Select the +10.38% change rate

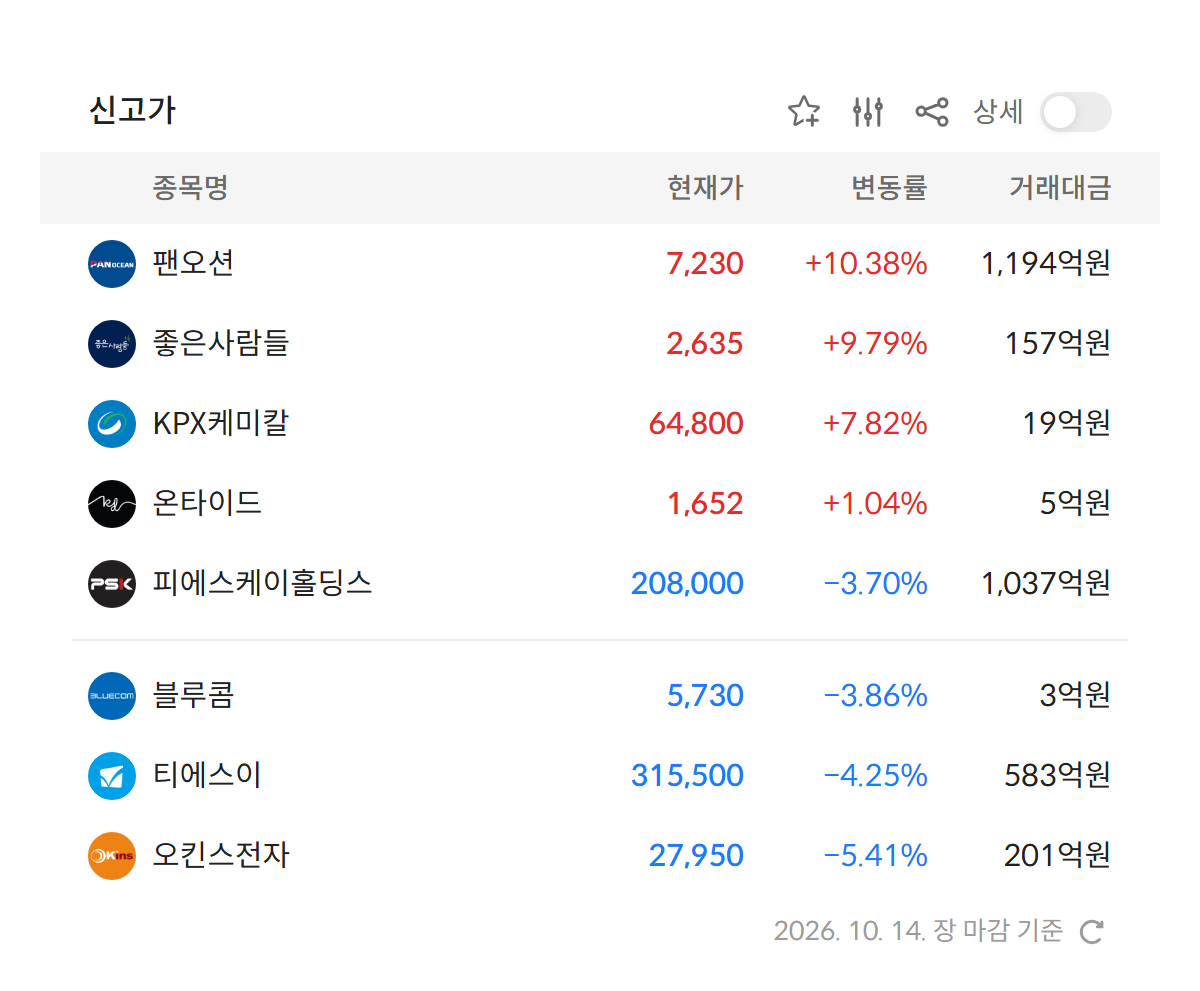(x=866, y=264)
